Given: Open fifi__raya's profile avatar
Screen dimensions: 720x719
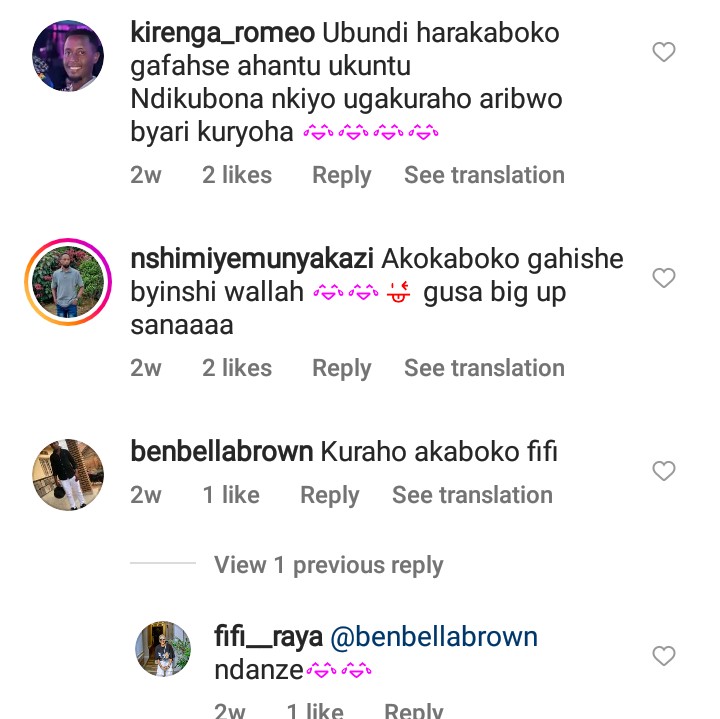Looking at the screenshot, I should pos(163,650).
